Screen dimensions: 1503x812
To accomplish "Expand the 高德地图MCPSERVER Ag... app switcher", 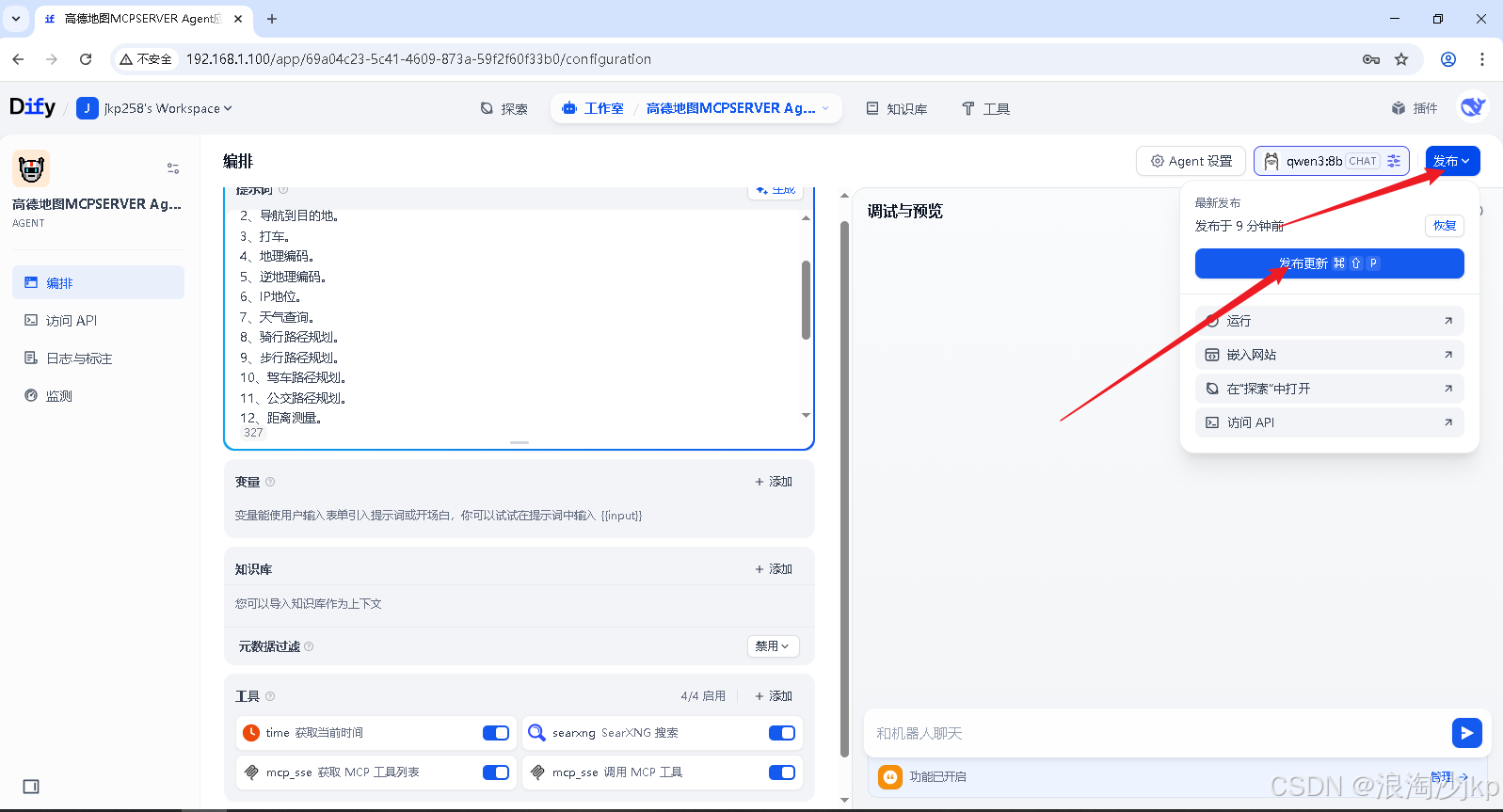I will 738,108.
